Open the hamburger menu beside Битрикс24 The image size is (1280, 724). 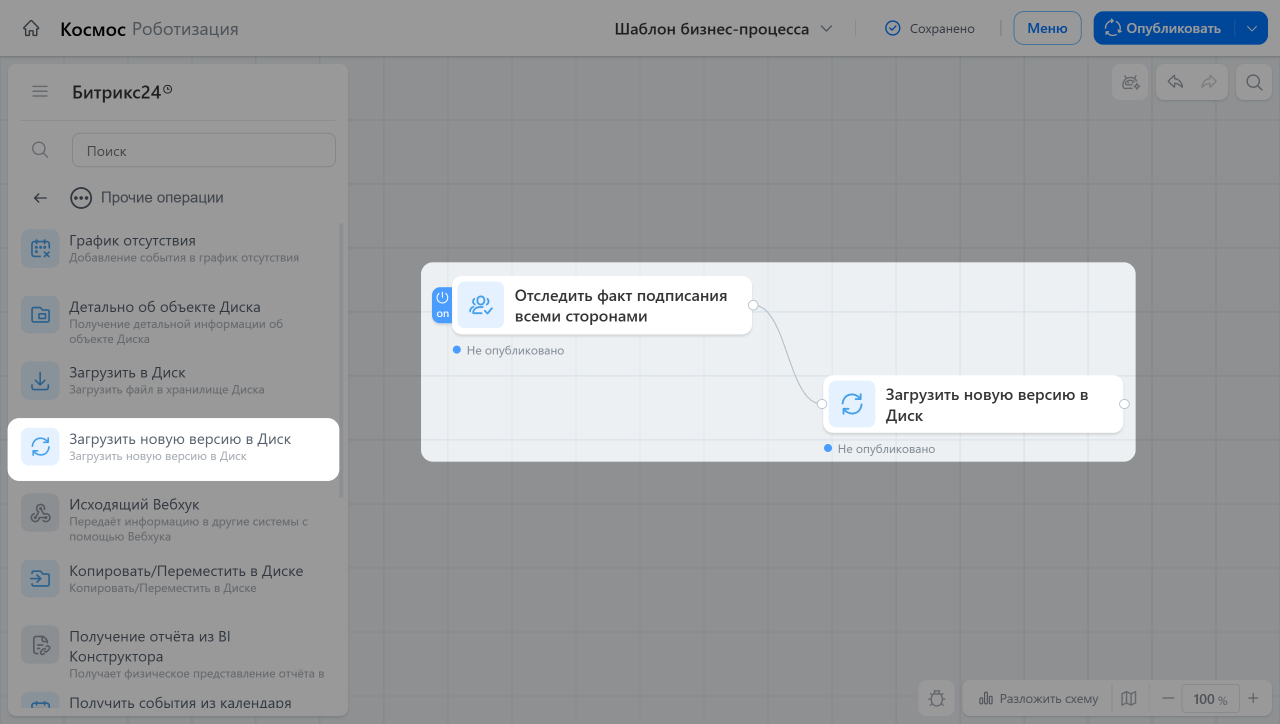[40, 92]
